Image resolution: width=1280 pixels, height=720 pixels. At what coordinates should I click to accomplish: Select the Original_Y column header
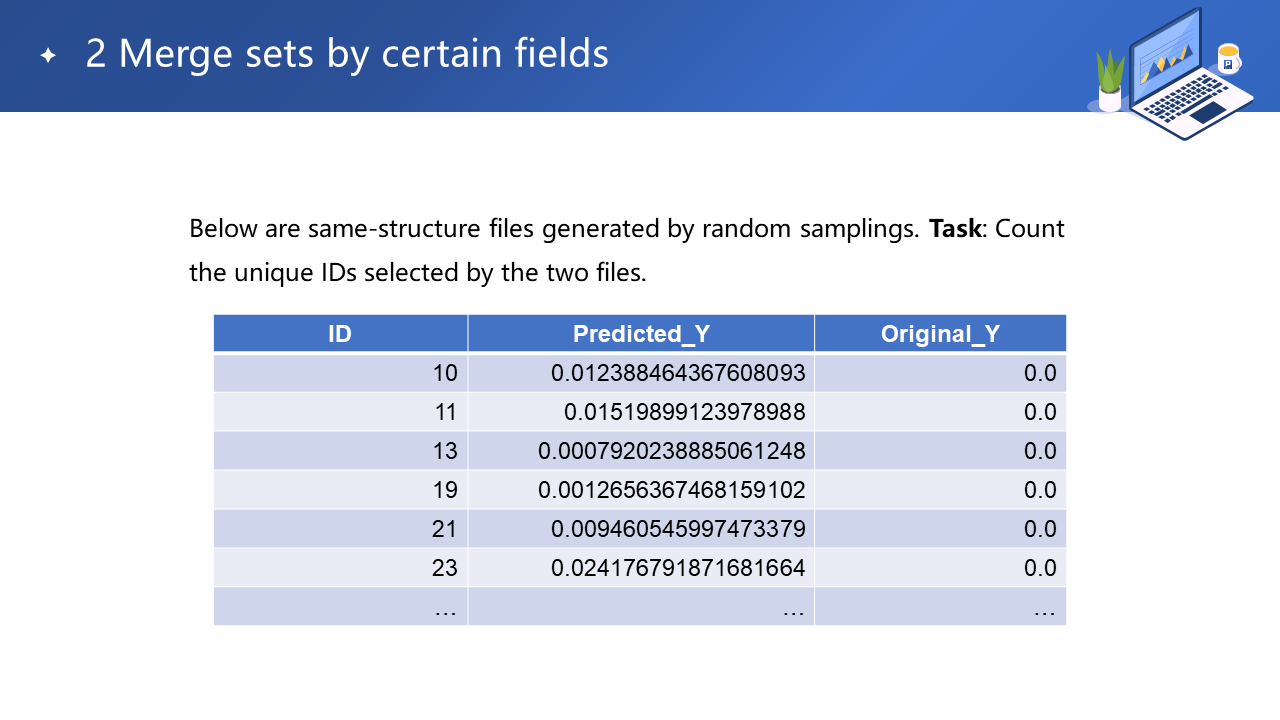pos(940,334)
